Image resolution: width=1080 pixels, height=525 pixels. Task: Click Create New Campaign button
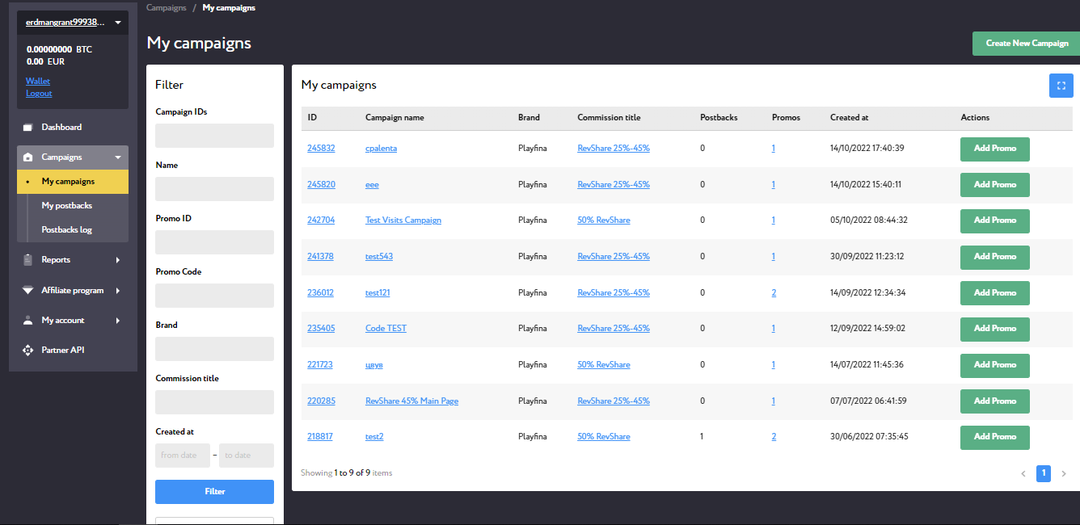pos(1026,43)
